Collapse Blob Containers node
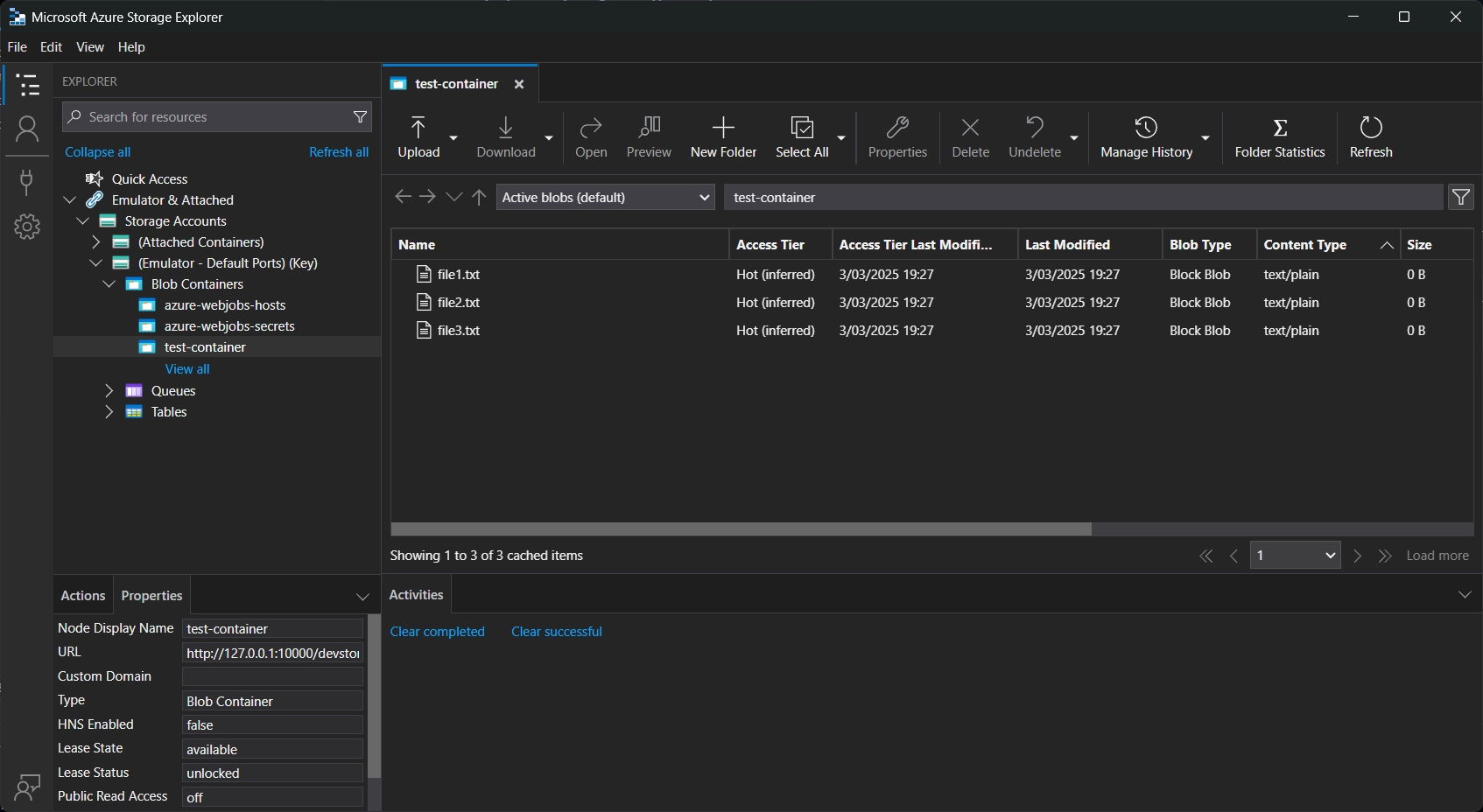Screen dimensions: 1483x812 click(x=109, y=284)
